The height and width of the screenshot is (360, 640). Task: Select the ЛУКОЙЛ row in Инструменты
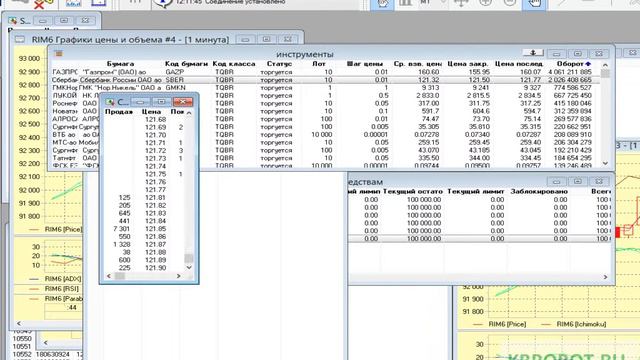pos(326,95)
